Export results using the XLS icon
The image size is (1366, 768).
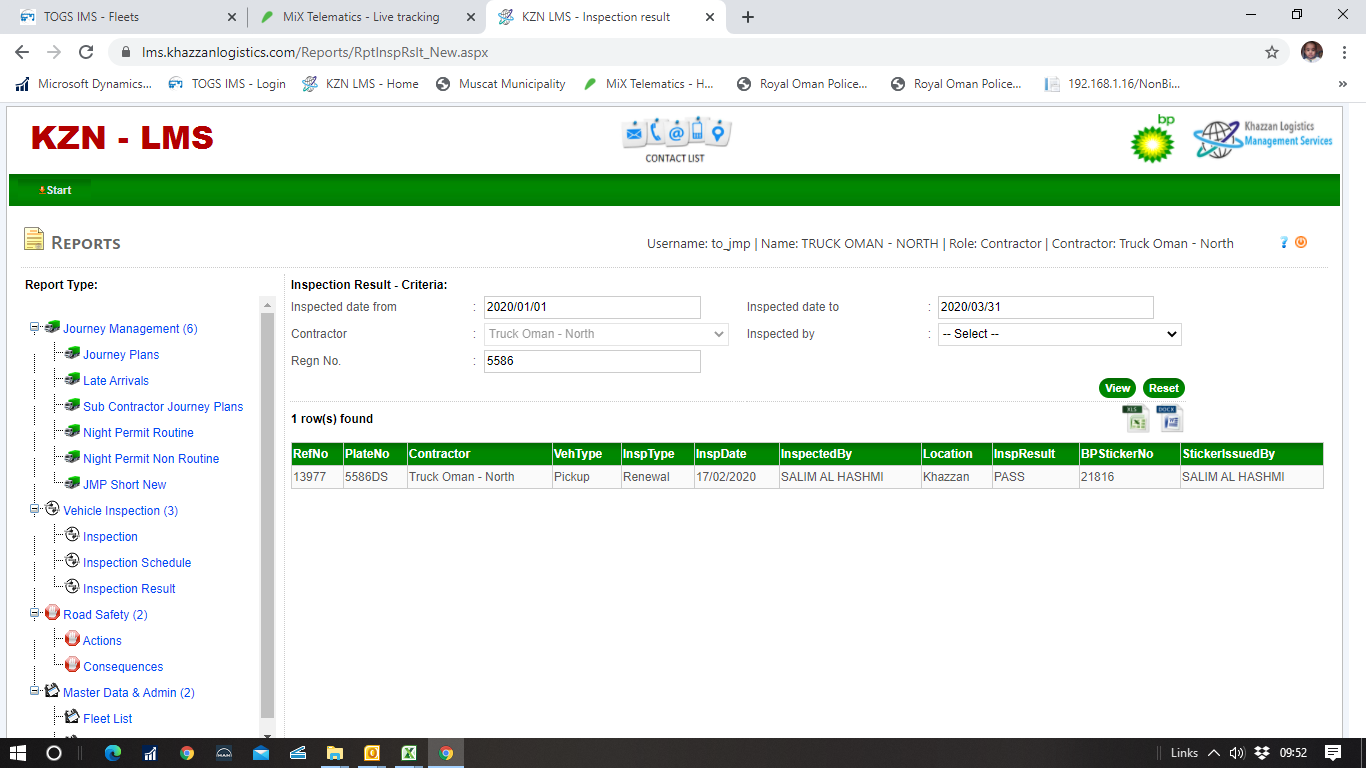tap(1134, 419)
